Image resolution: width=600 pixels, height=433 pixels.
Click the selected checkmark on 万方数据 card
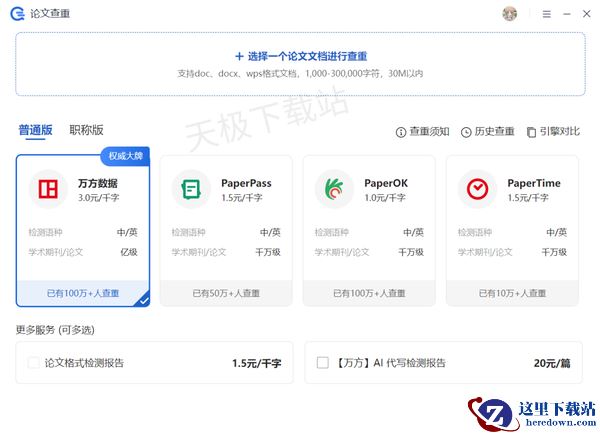click(x=143, y=300)
